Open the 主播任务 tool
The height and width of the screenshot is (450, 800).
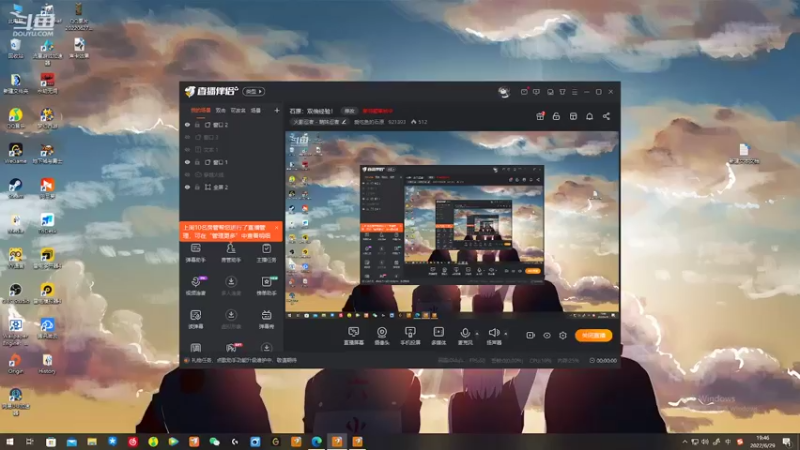[x=266, y=253]
